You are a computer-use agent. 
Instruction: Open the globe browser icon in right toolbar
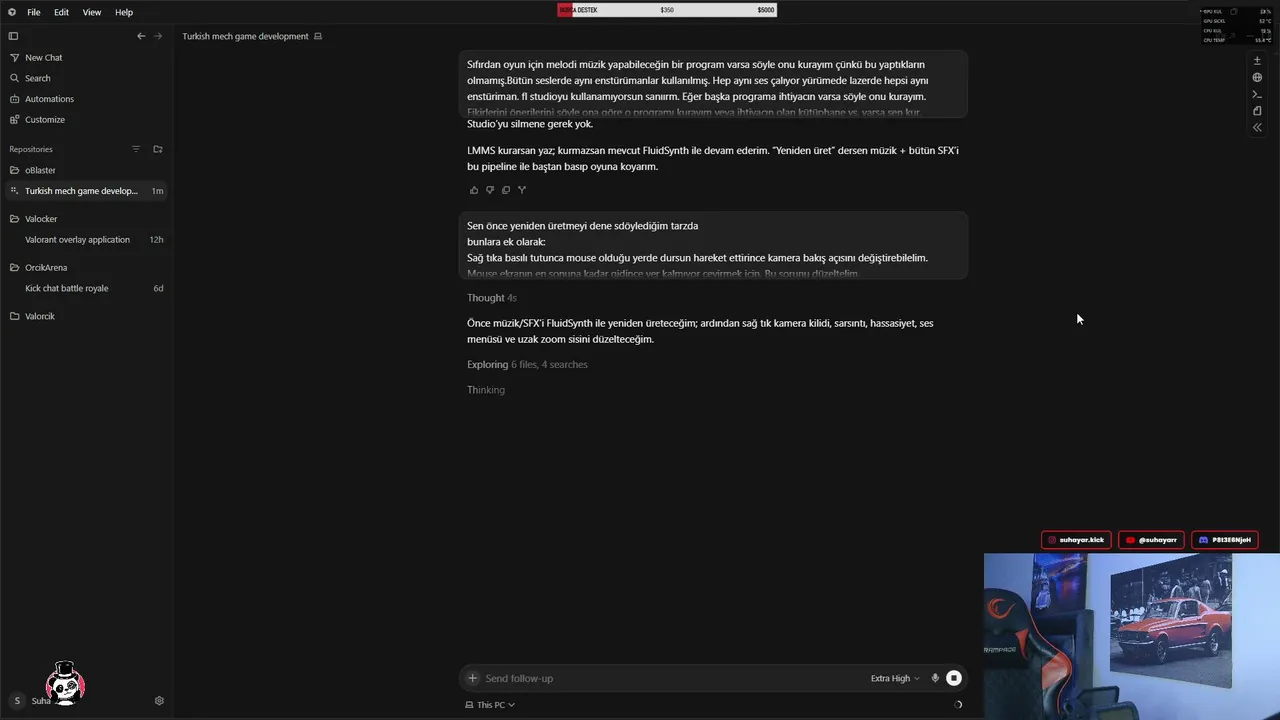point(1257,77)
